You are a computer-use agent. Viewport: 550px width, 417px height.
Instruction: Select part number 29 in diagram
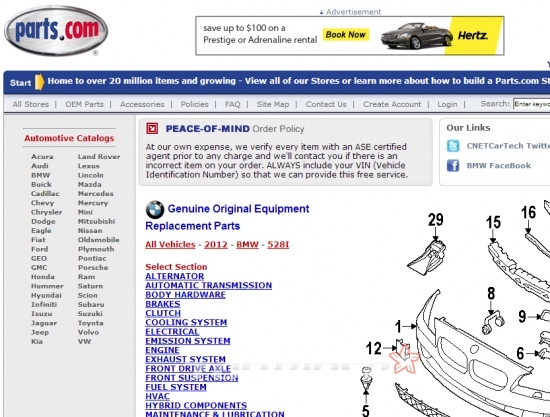(x=435, y=220)
